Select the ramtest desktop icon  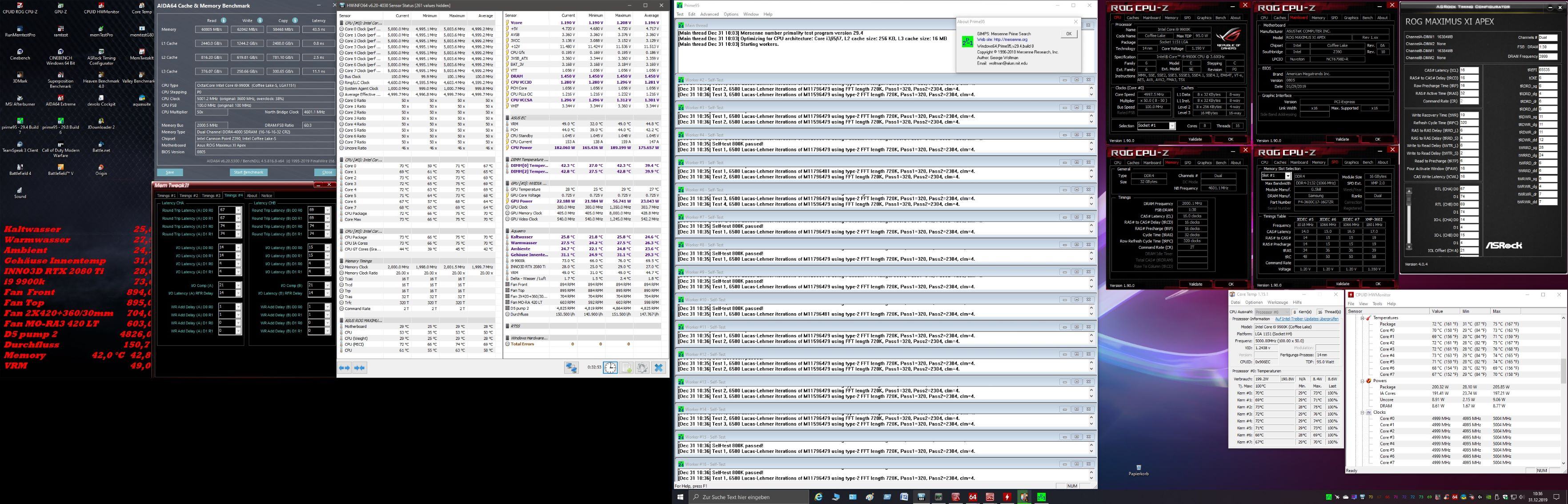(x=60, y=31)
